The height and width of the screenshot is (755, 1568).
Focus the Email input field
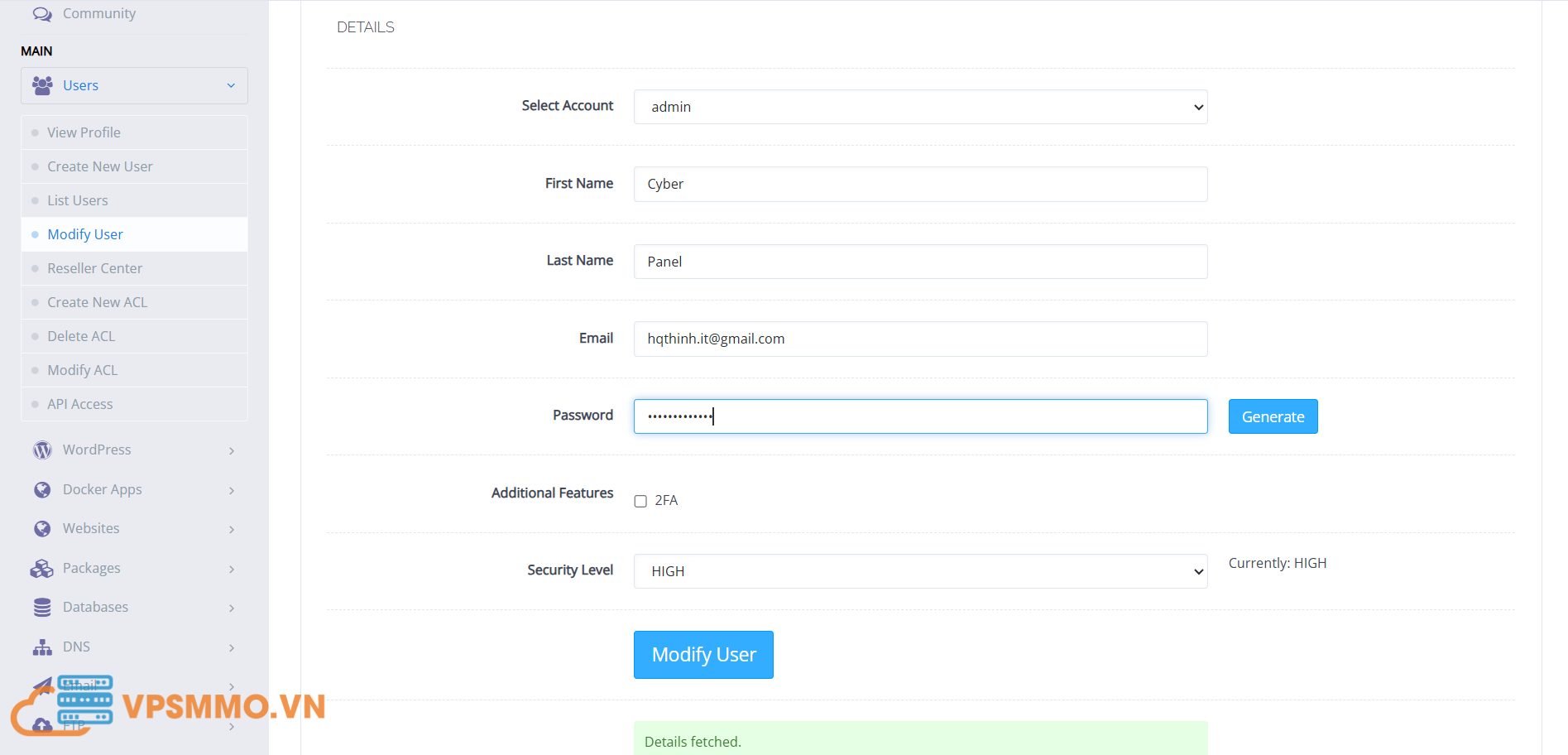pos(920,339)
